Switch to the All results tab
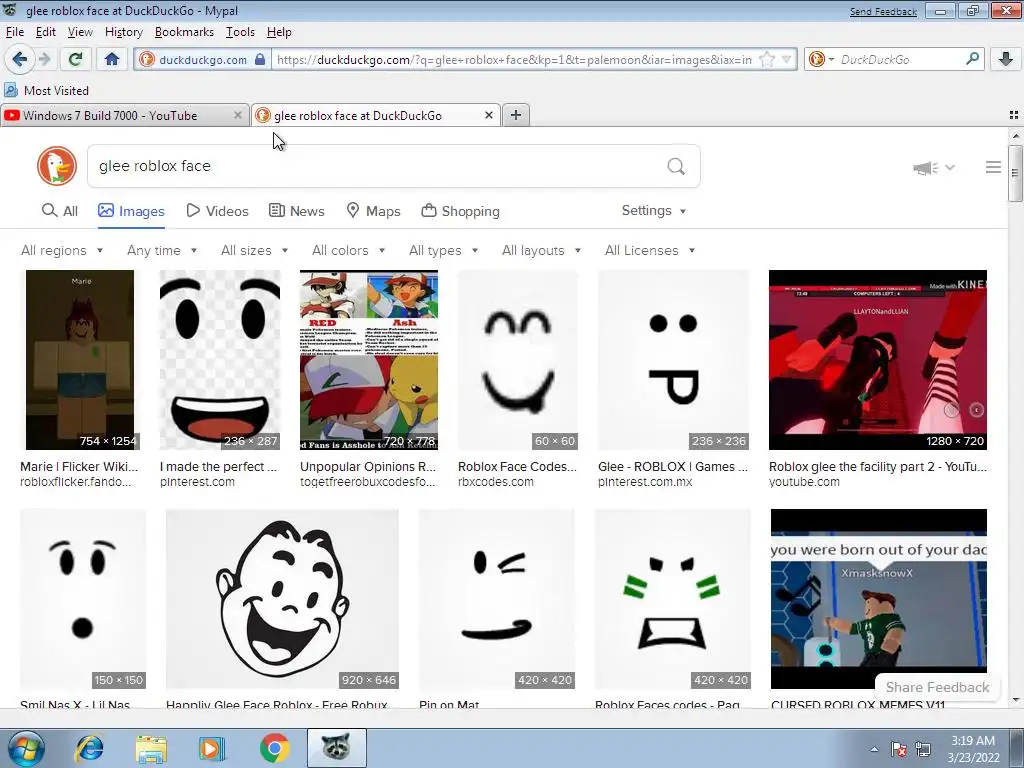Image resolution: width=1024 pixels, height=768 pixels. 59,211
